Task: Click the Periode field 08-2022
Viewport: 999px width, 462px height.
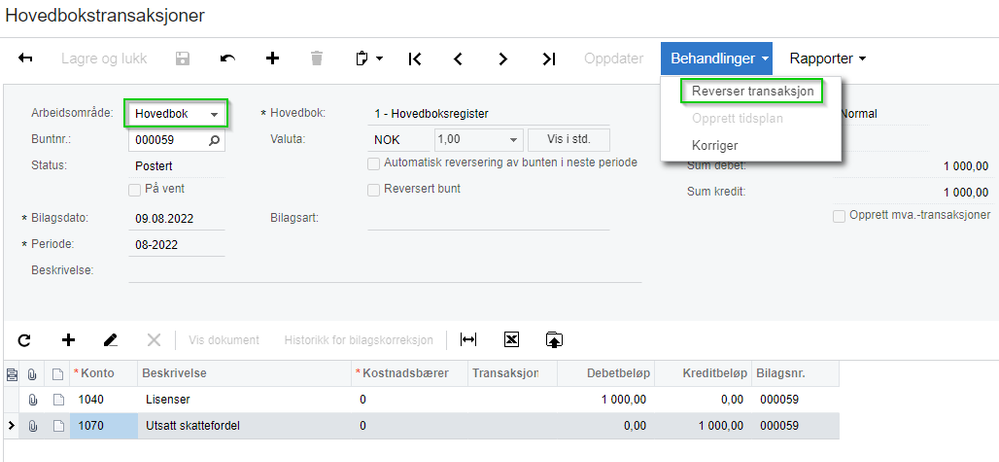Action: [x=176, y=245]
